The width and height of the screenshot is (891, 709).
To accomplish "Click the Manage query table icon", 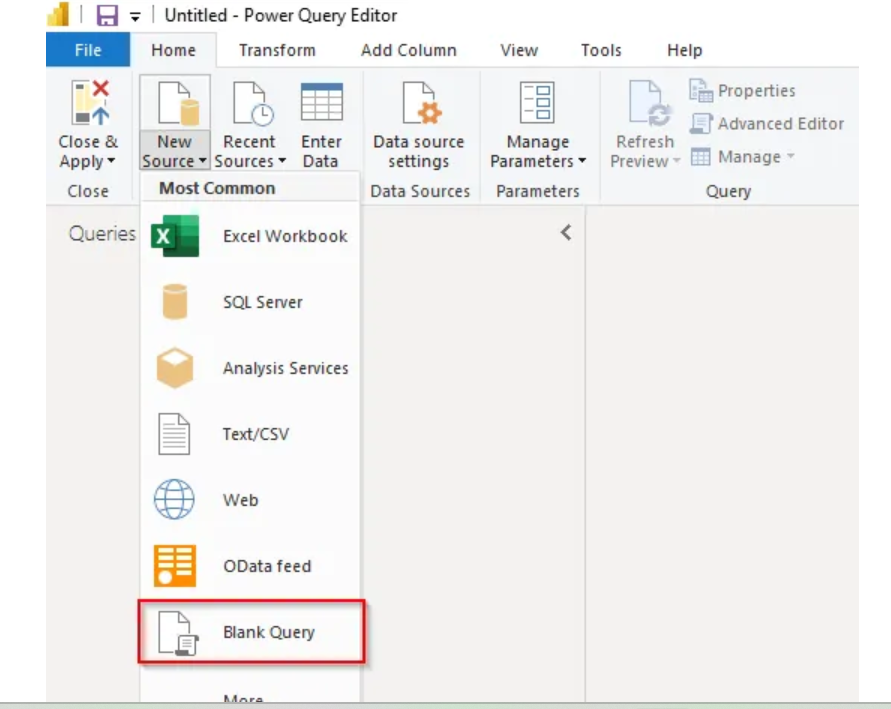I will [x=700, y=156].
